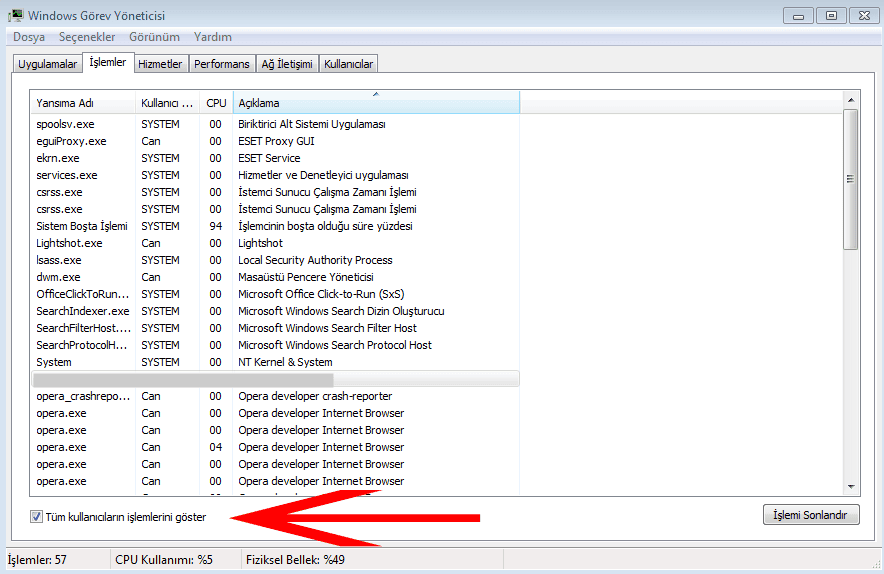
Task: Click the Task Manager title bar icon
Action: [15, 15]
